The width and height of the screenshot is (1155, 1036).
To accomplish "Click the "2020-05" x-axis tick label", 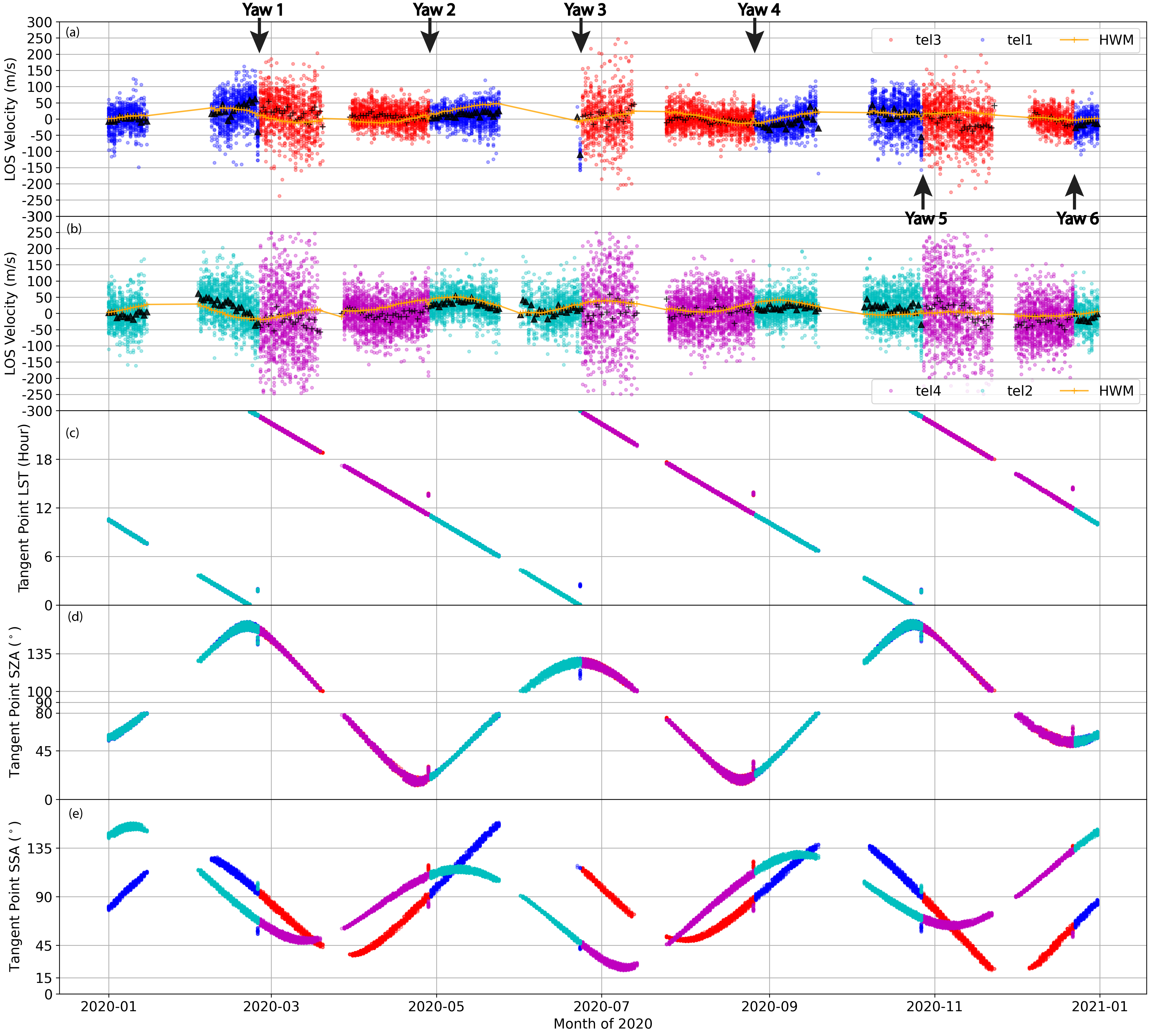I will tap(436, 1006).
